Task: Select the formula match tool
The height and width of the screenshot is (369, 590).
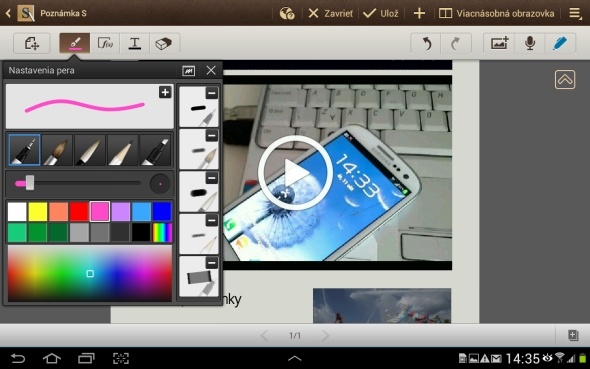Action: click(105, 43)
